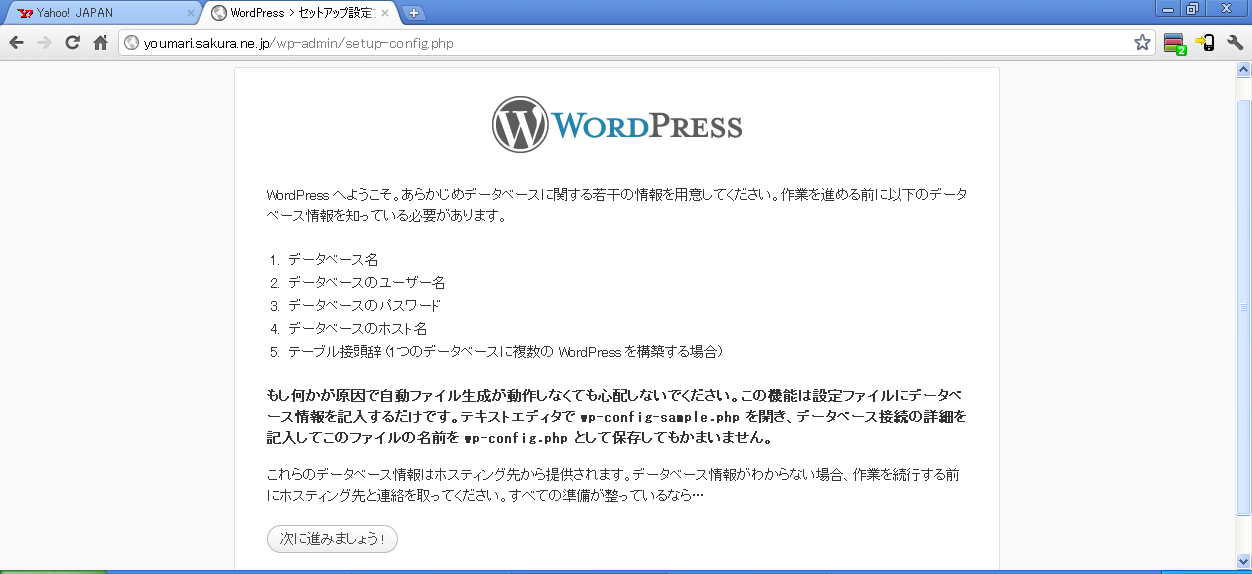Bookmark this page with the star icon
The width and height of the screenshot is (1252, 574).
tap(1141, 43)
